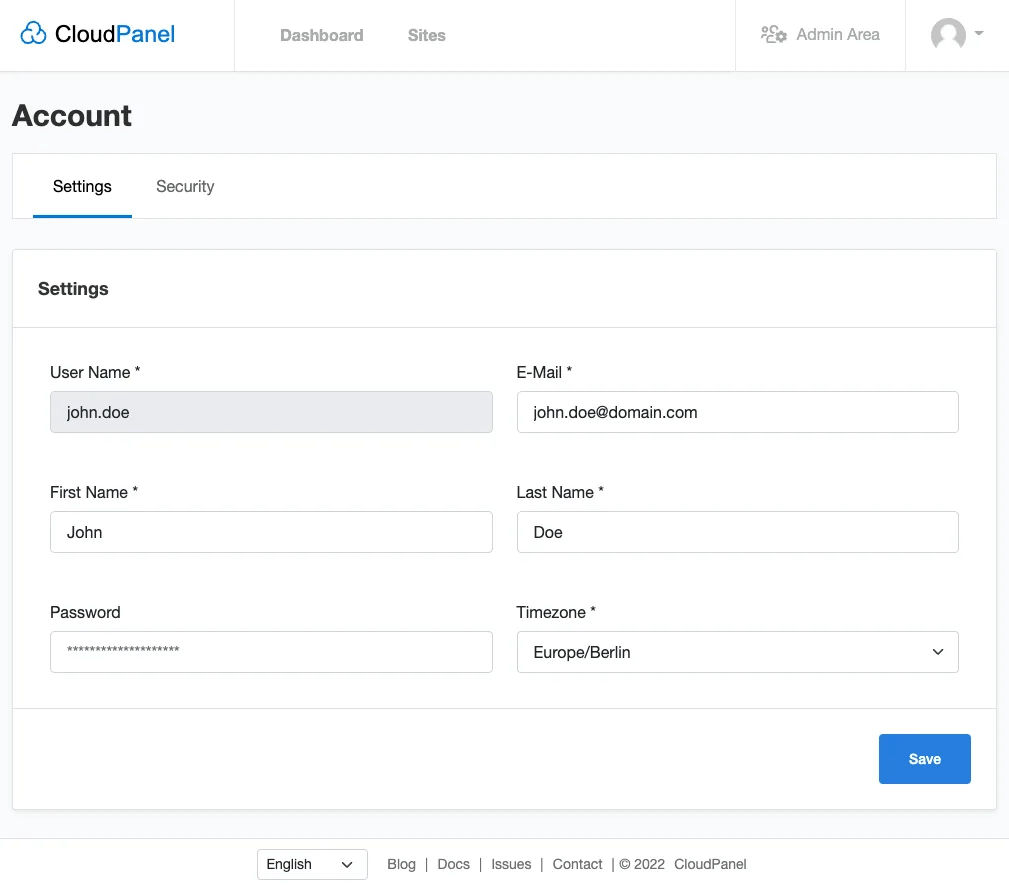Viewport: 1009px width, 890px height.
Task: Click the user avatar in the top bar
Action: click(948, 35)
